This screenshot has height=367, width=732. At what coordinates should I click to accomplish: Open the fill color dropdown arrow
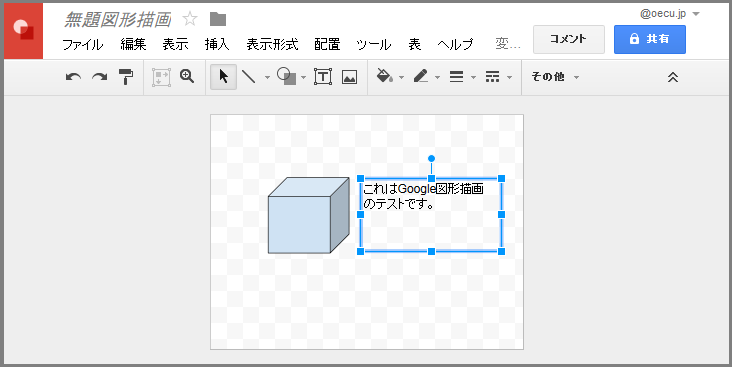[401, 78]
